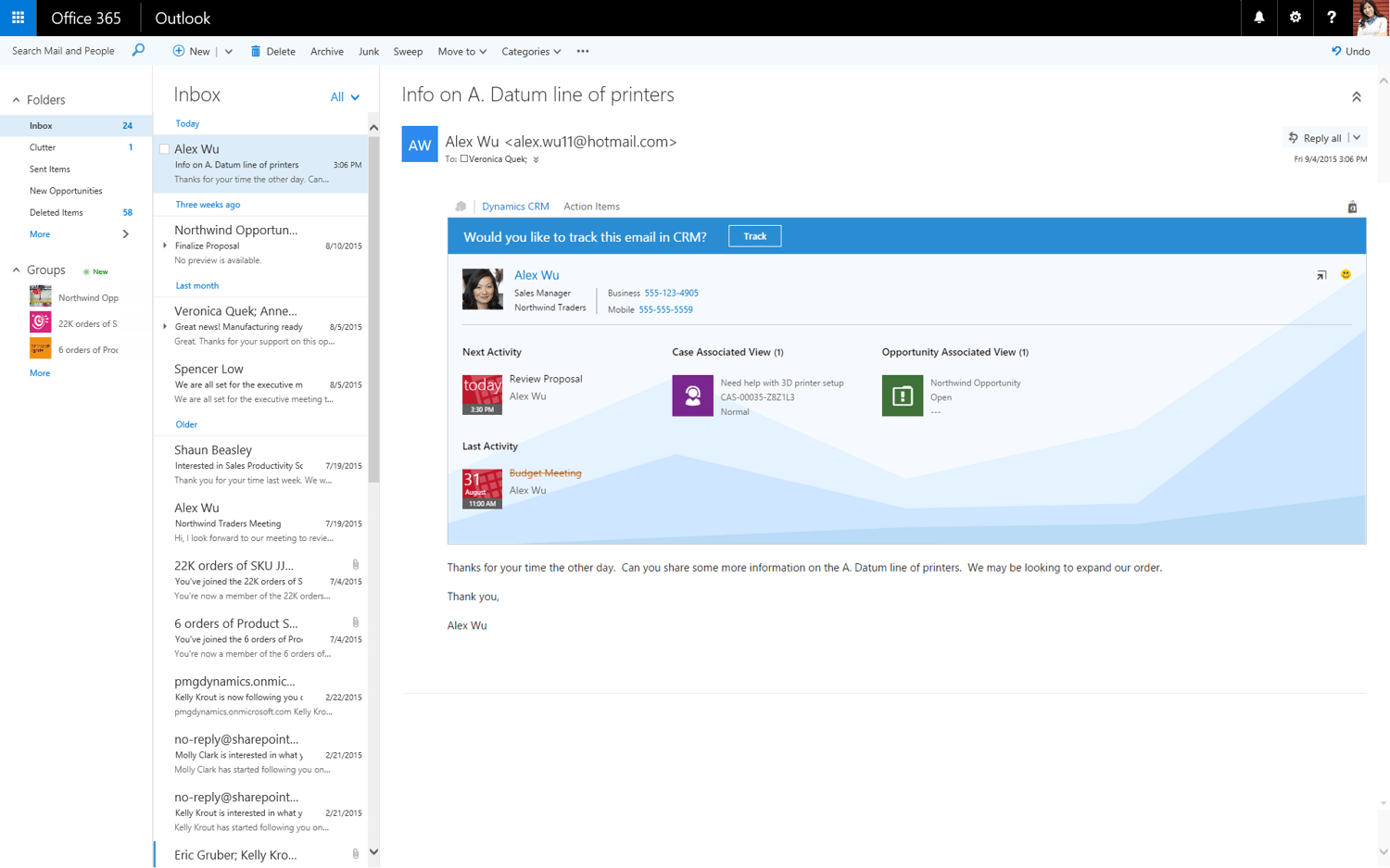Open Alex Wu contact link
The image size is (1390, 868).
[537, 275]
